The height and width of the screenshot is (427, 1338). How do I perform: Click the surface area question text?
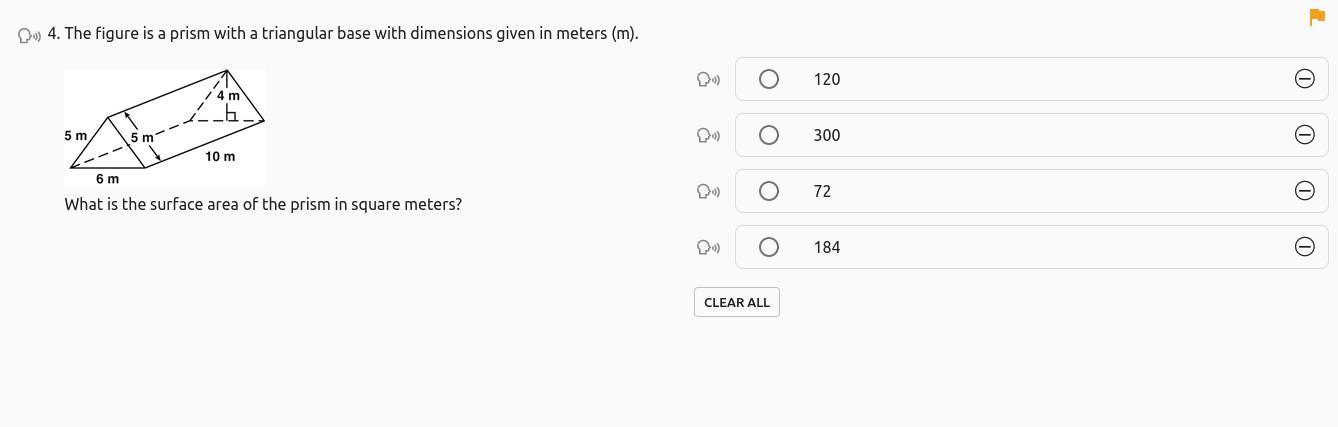coord(263,204)
